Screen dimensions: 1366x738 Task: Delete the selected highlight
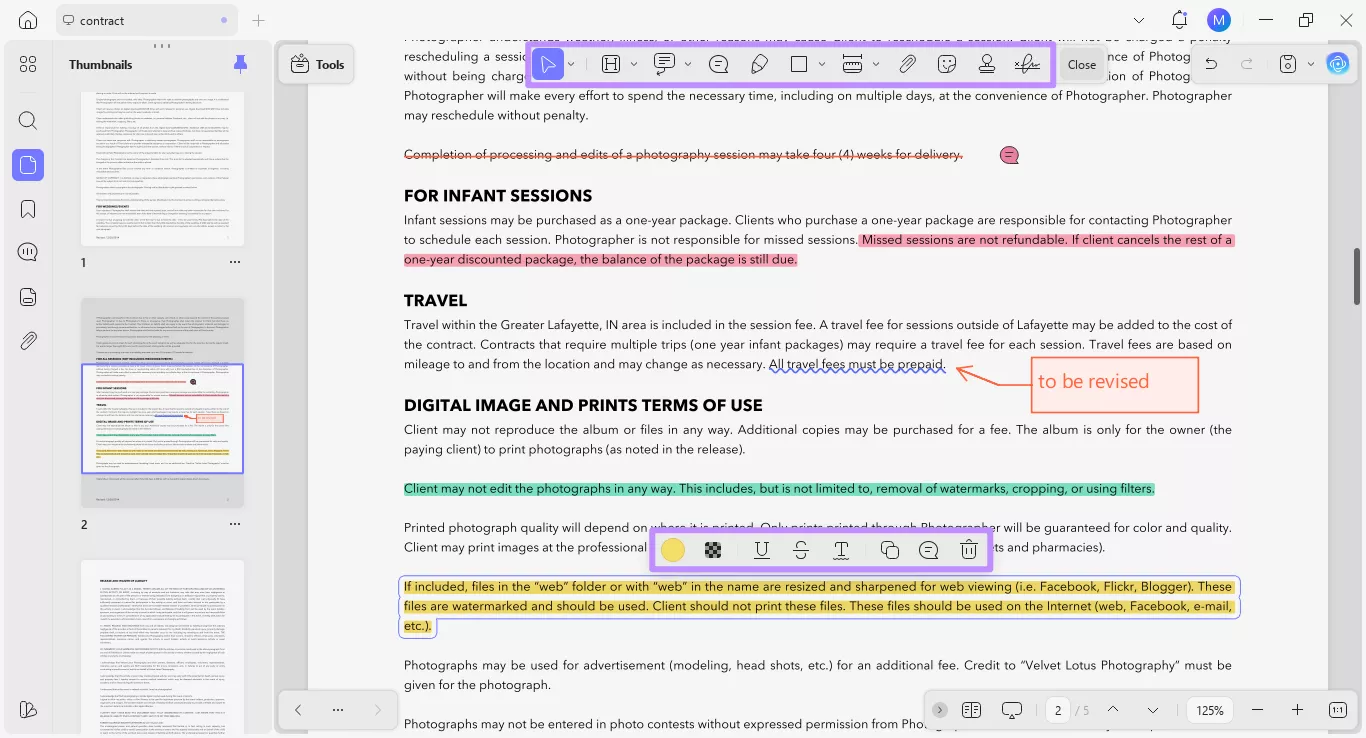pyautogui.click(x=968, y=549)
